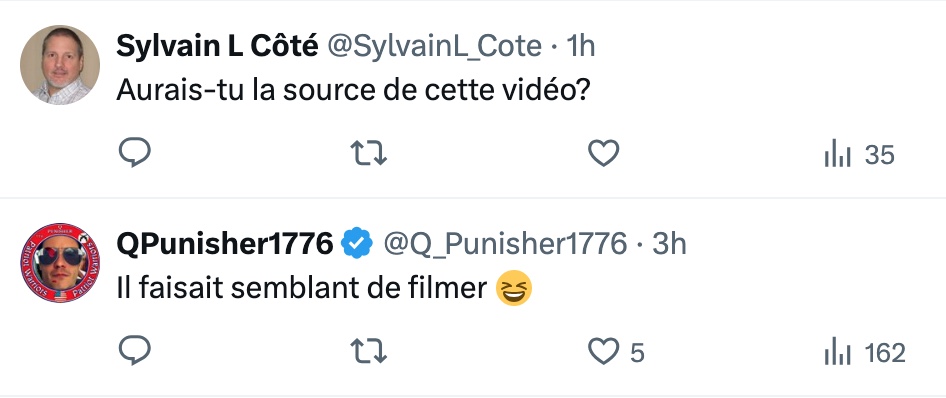The width and height of the screenshot is (946, 398).
Task: Open tweet text "Il faisait semblant de filmer"
Action: click(x=302, y=288)
